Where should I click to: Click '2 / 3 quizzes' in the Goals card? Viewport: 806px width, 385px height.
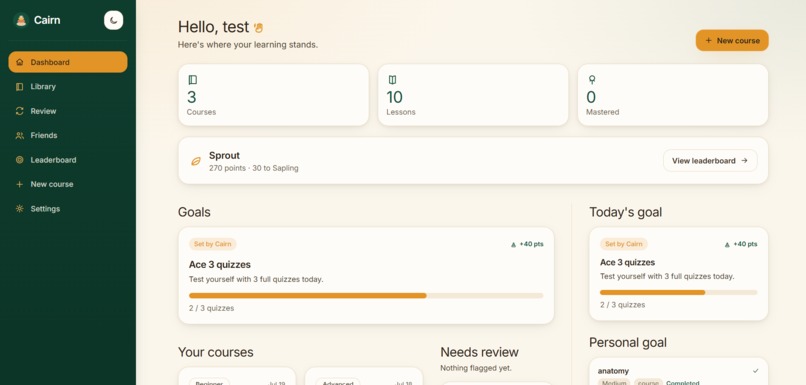click(x=211, y=308)
